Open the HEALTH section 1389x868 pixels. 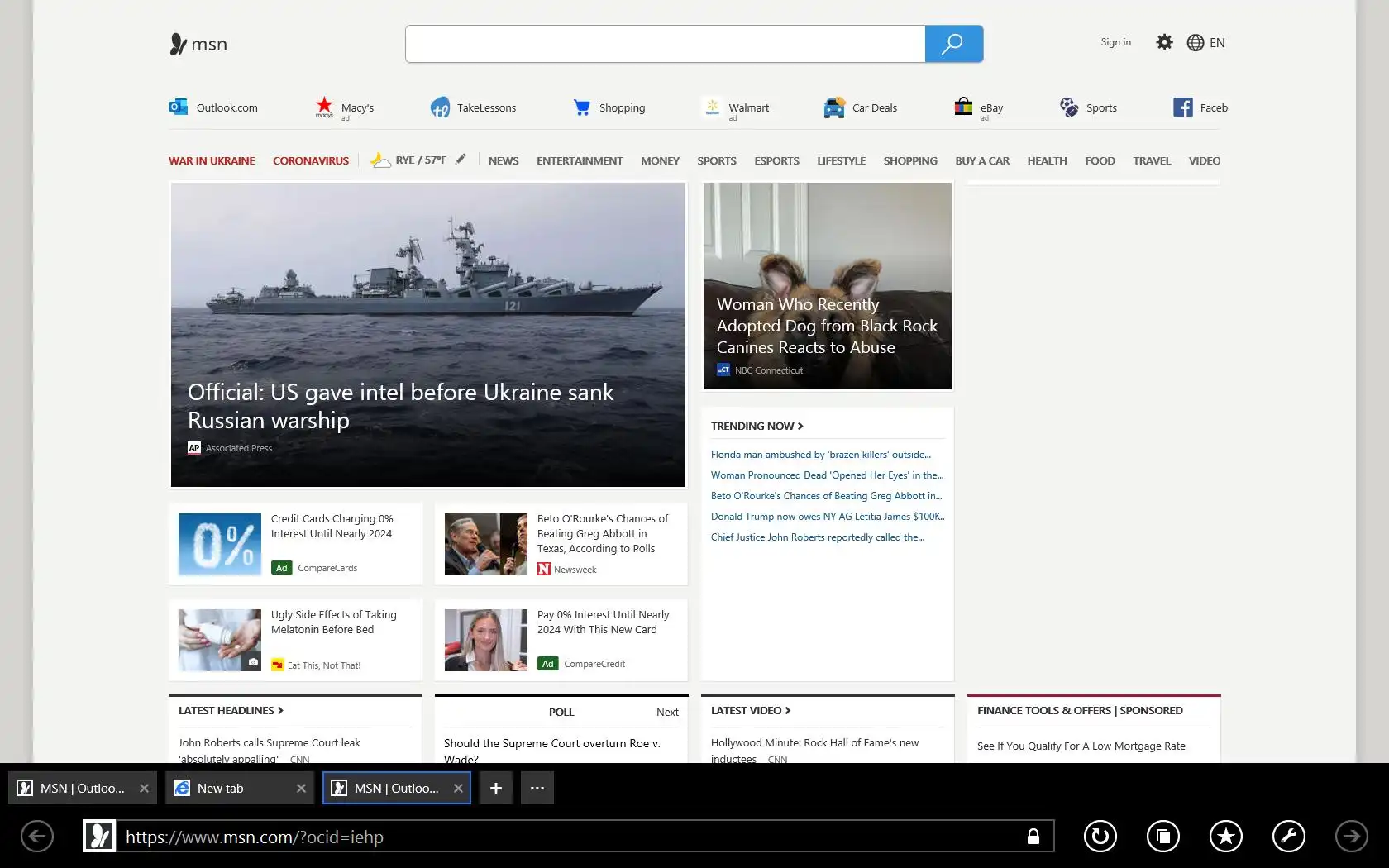point(1047,160)
